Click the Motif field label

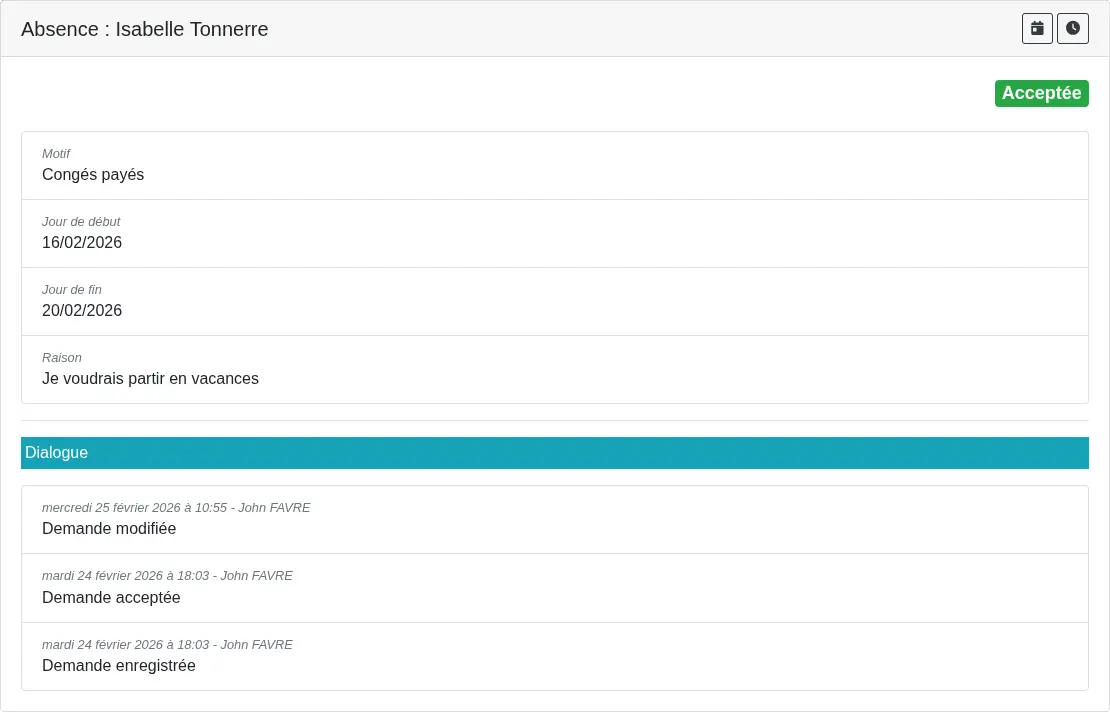click(56, 154)
